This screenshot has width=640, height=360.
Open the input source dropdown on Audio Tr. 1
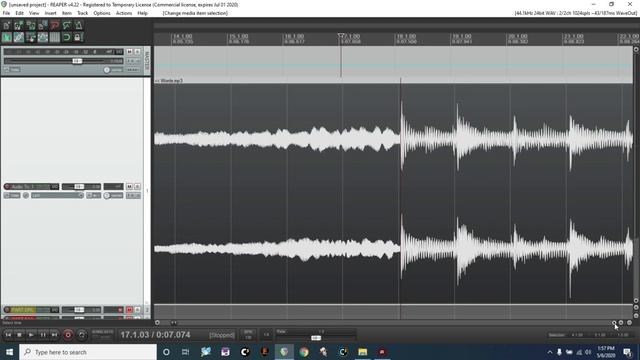[x=58, y=196]
